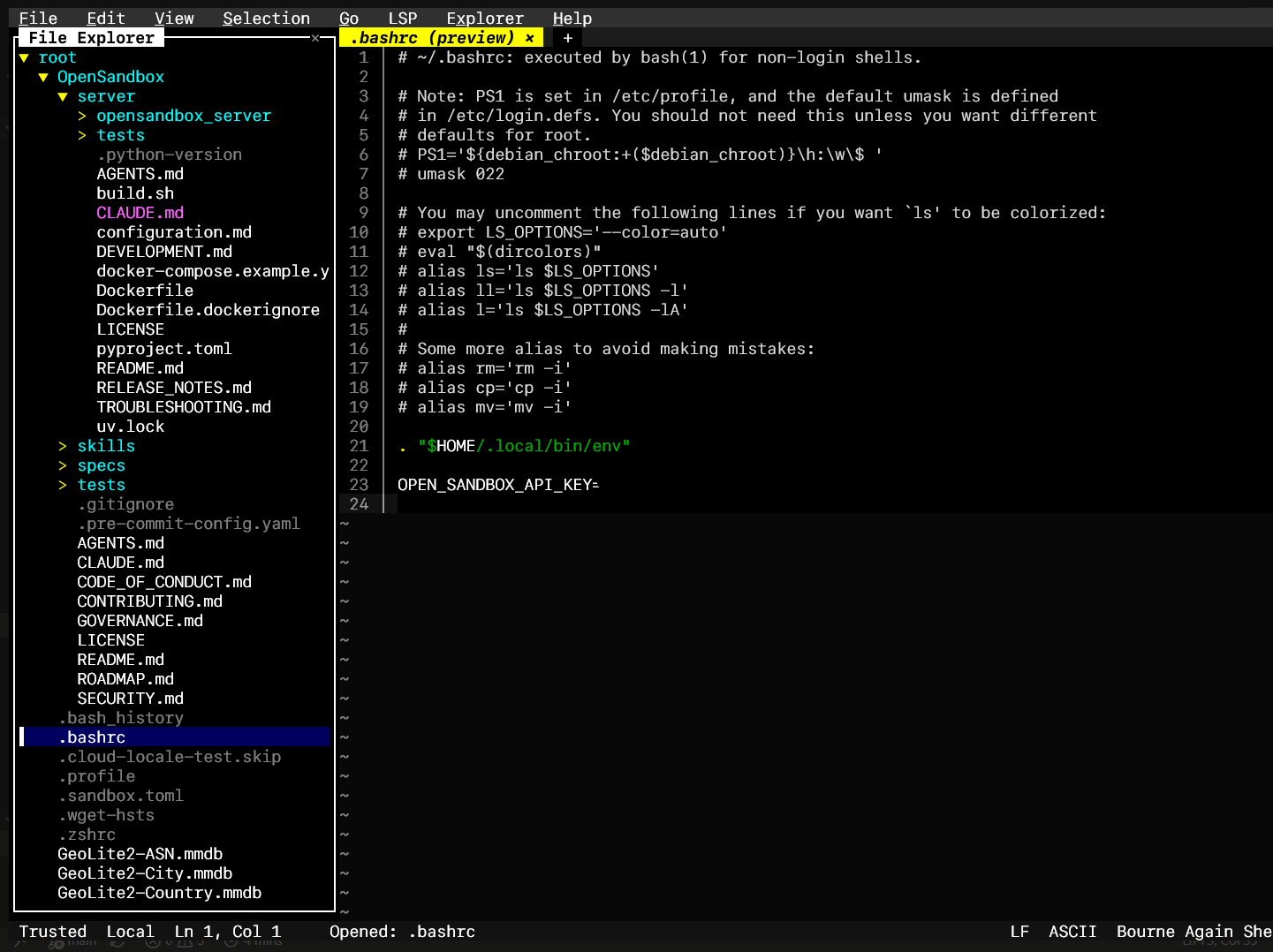The image size is (1273, 952).
Task: Open .profile file
Action: [x=96, y=776]
